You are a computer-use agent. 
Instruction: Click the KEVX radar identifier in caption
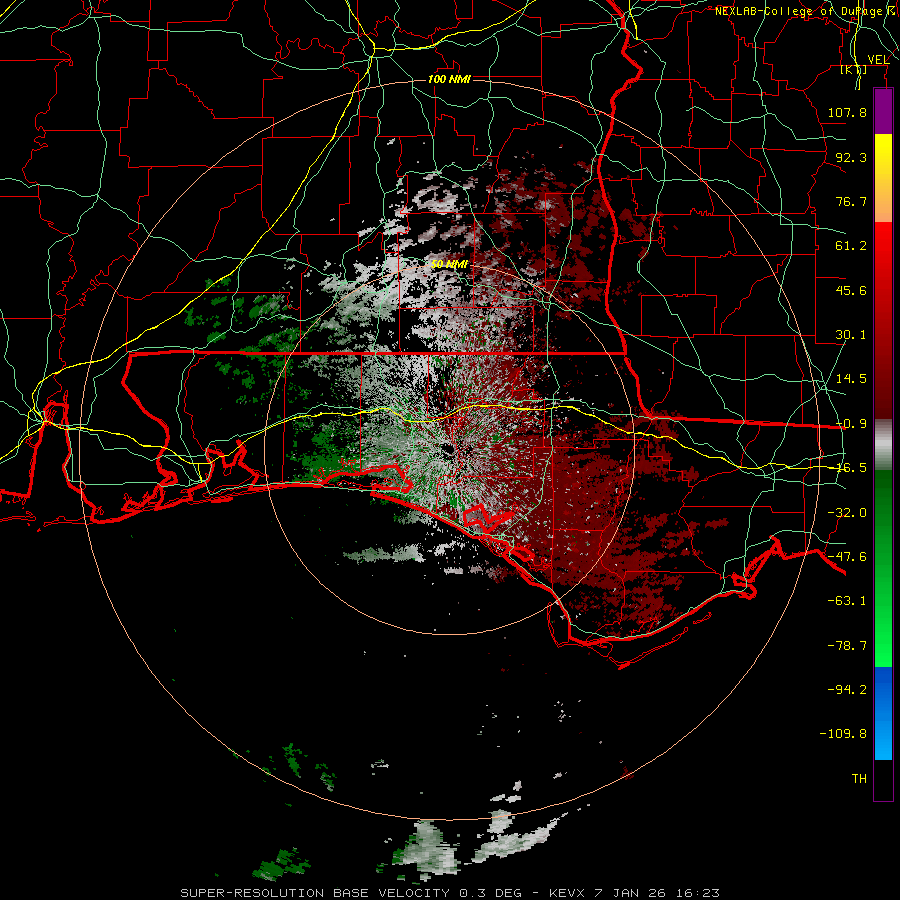tap(567, 893)
